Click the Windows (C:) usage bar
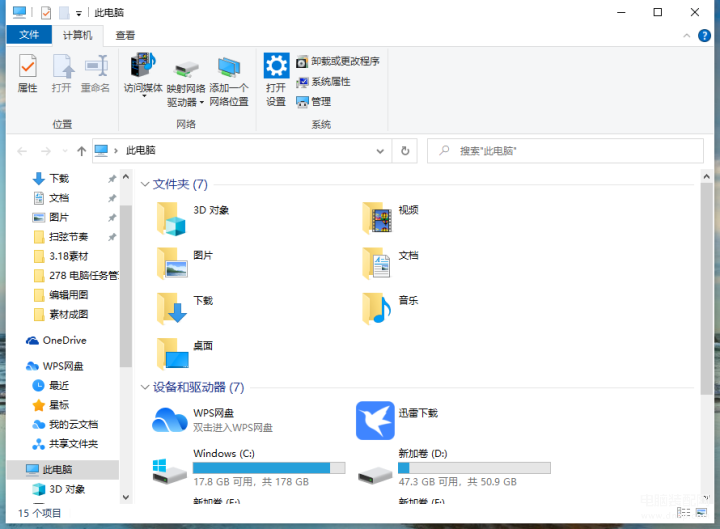The width and height of the screenshot is (720, 529). click(269, 468)
